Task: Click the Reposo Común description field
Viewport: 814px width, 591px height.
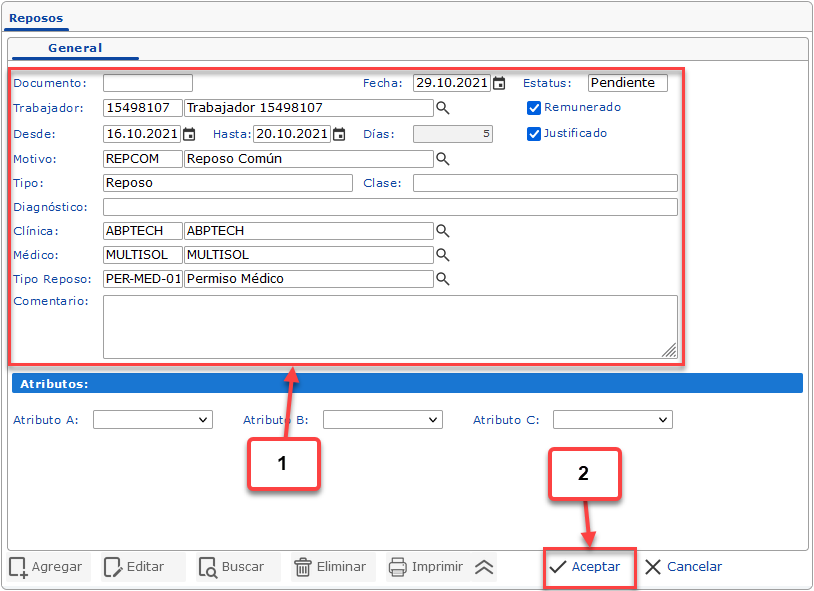Action: 309,159
